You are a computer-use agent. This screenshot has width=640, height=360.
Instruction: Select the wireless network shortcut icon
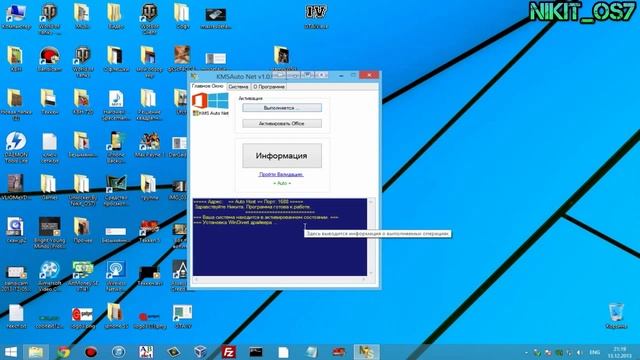tap(116, 276)
